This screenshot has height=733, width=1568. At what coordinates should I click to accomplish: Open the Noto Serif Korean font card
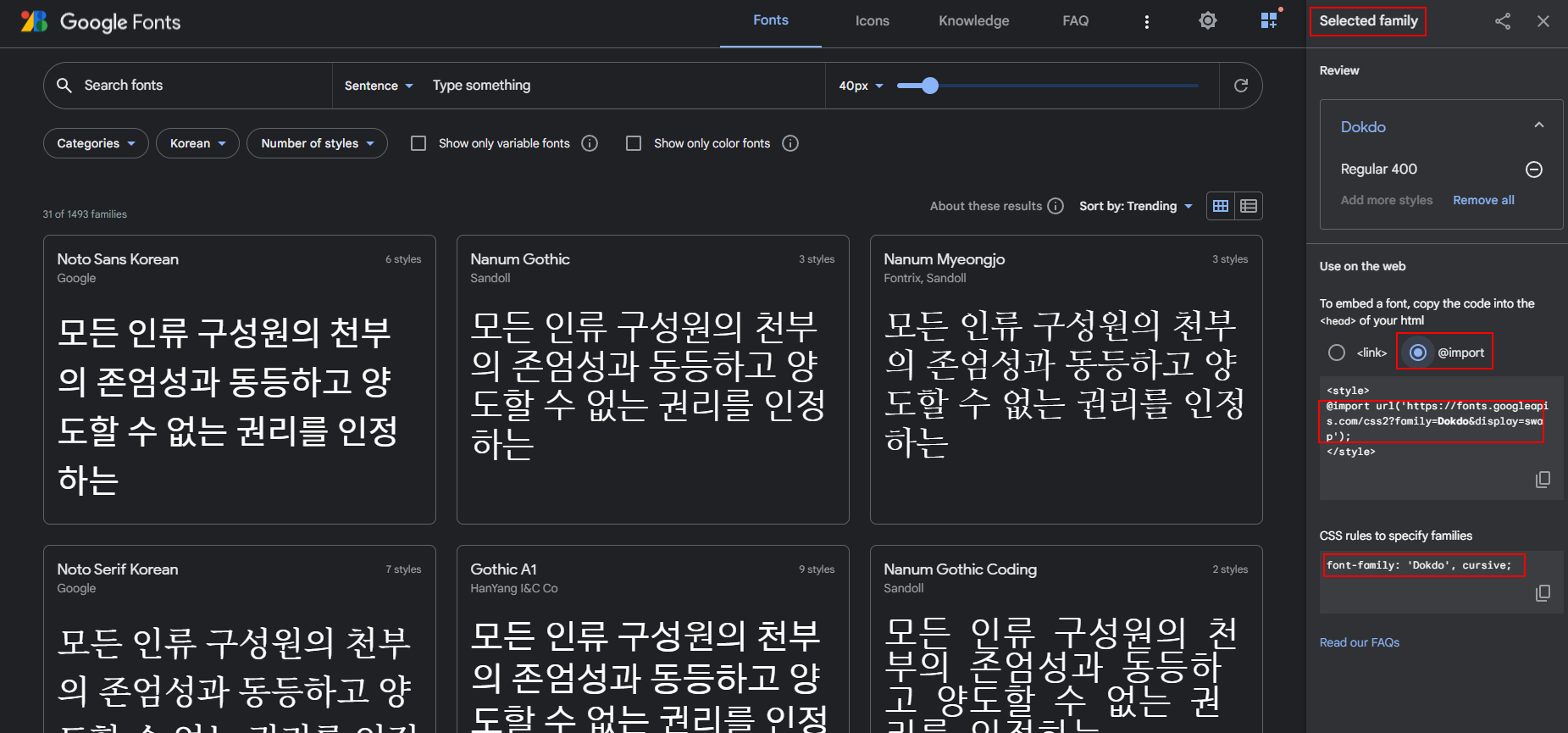coord(240,639)
